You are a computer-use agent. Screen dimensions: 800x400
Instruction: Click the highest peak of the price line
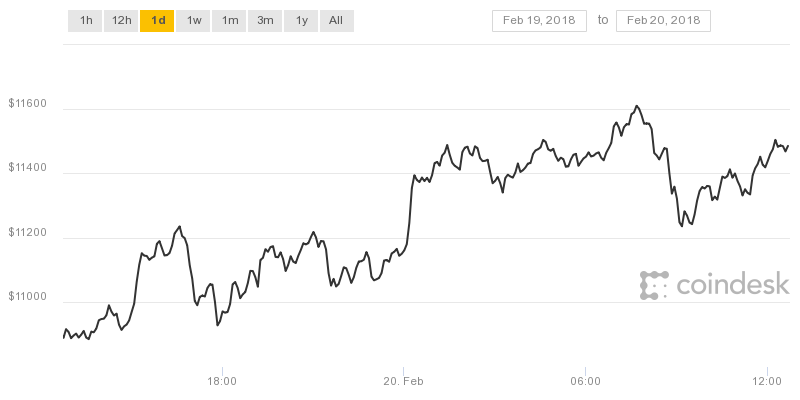(x=637, y=105)
